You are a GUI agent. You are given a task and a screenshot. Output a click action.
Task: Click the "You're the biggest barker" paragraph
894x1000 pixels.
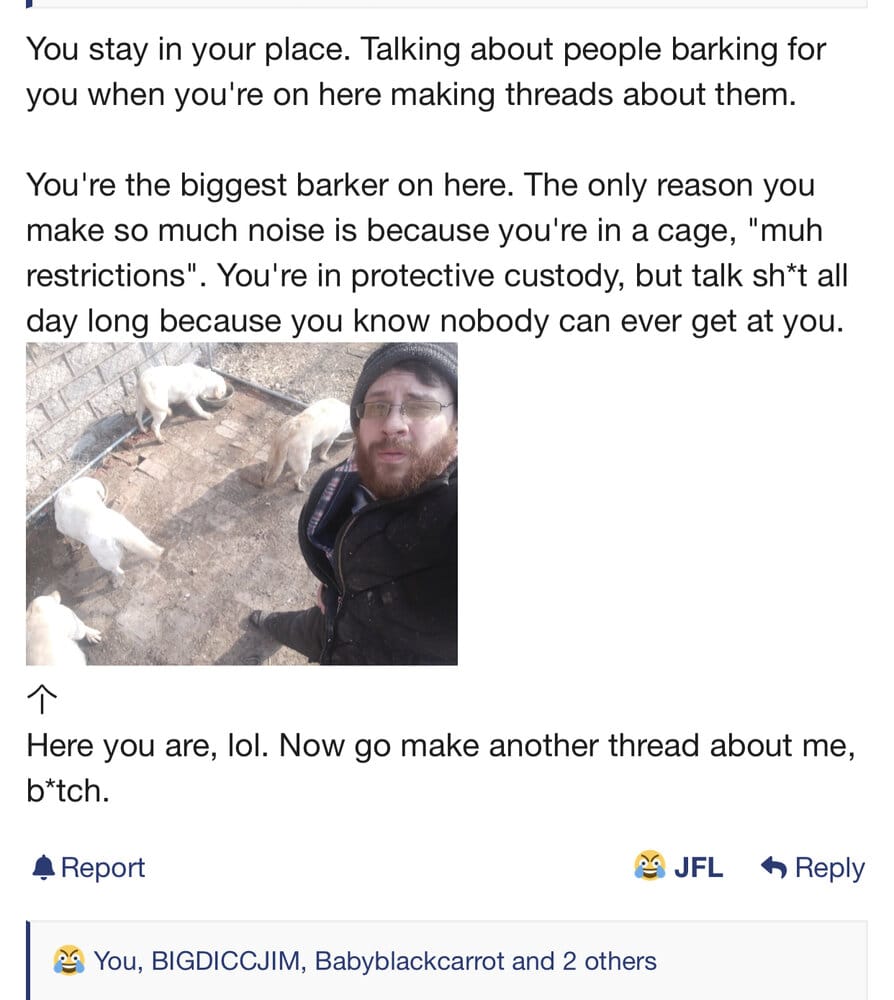pyautogui.click(x=436, y=254)
